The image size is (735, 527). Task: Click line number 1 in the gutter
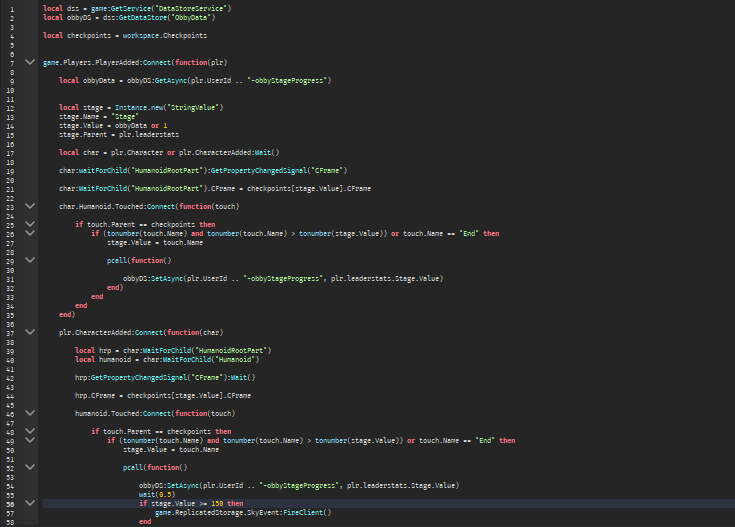(12, 8)
